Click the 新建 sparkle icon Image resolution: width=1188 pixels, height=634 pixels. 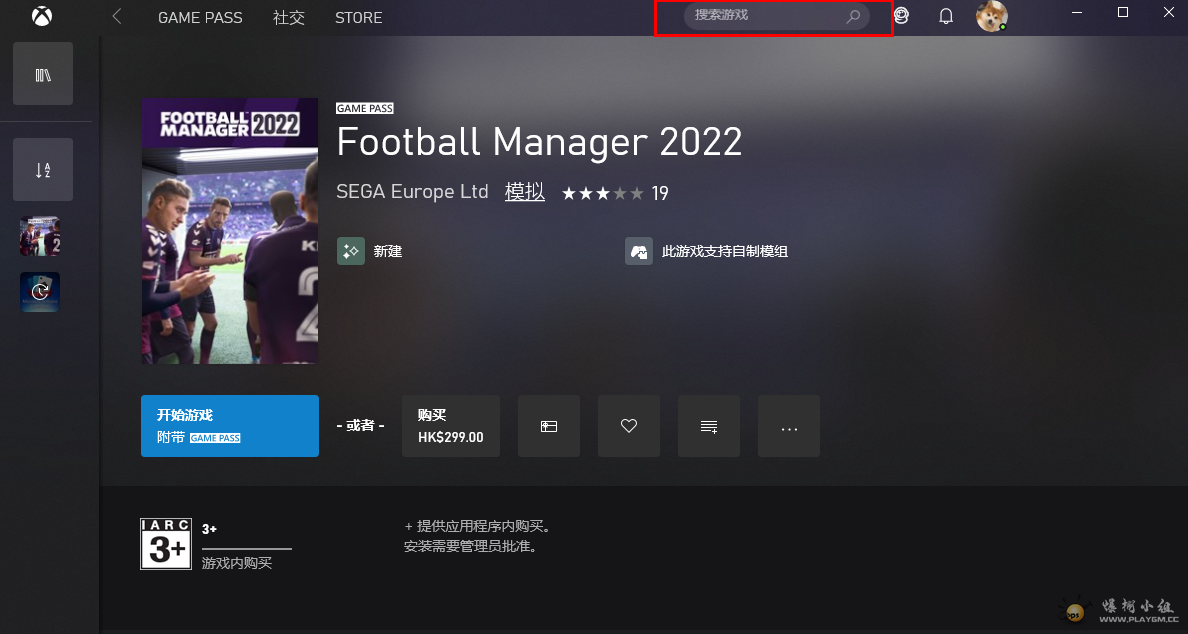pyautogui.click(x=351, y=251)
